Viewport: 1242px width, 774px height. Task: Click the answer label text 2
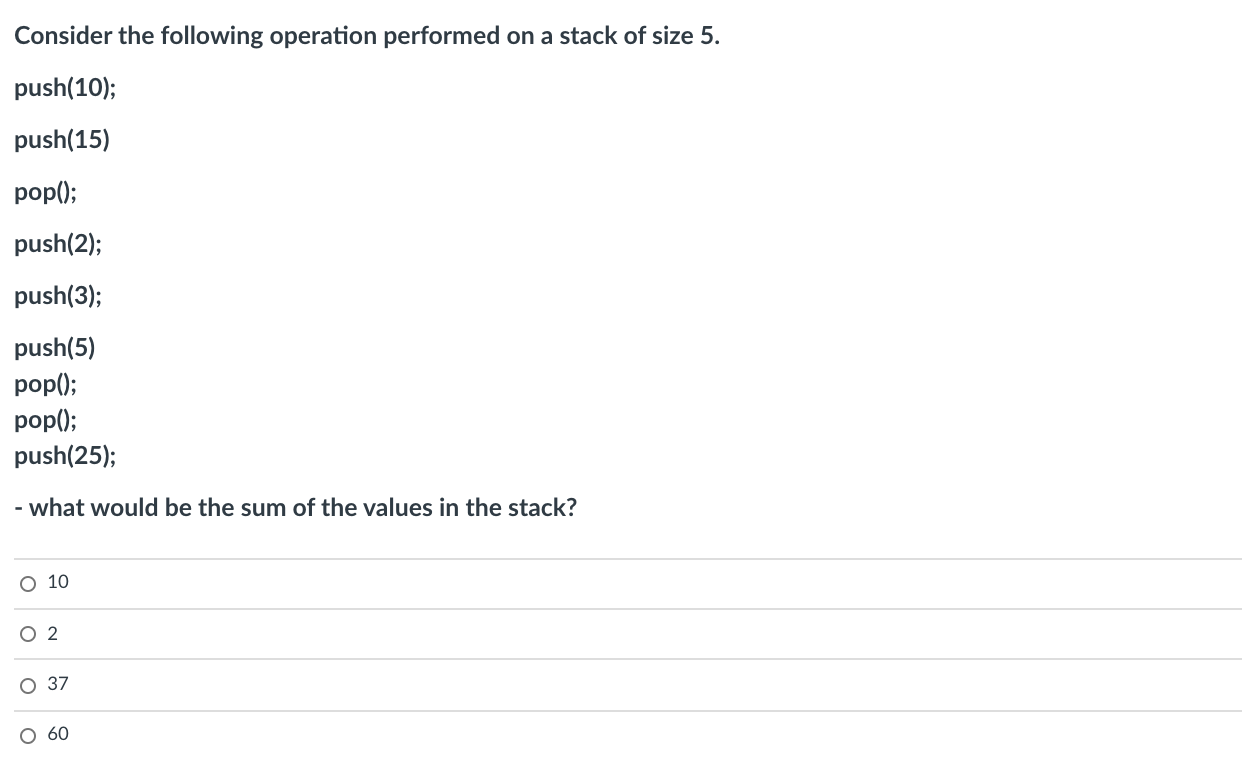tap(53, 633)
